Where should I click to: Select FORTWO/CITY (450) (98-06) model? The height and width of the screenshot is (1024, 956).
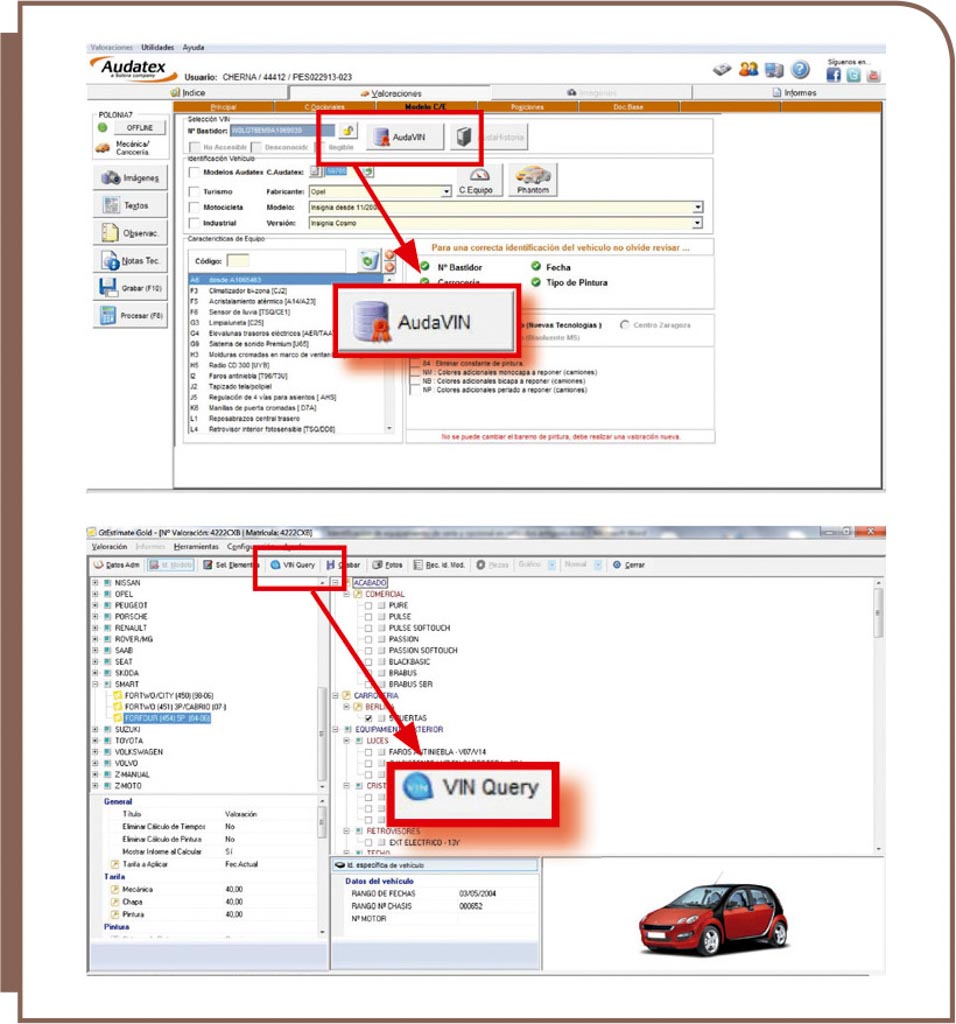click(x=169, y=696)
